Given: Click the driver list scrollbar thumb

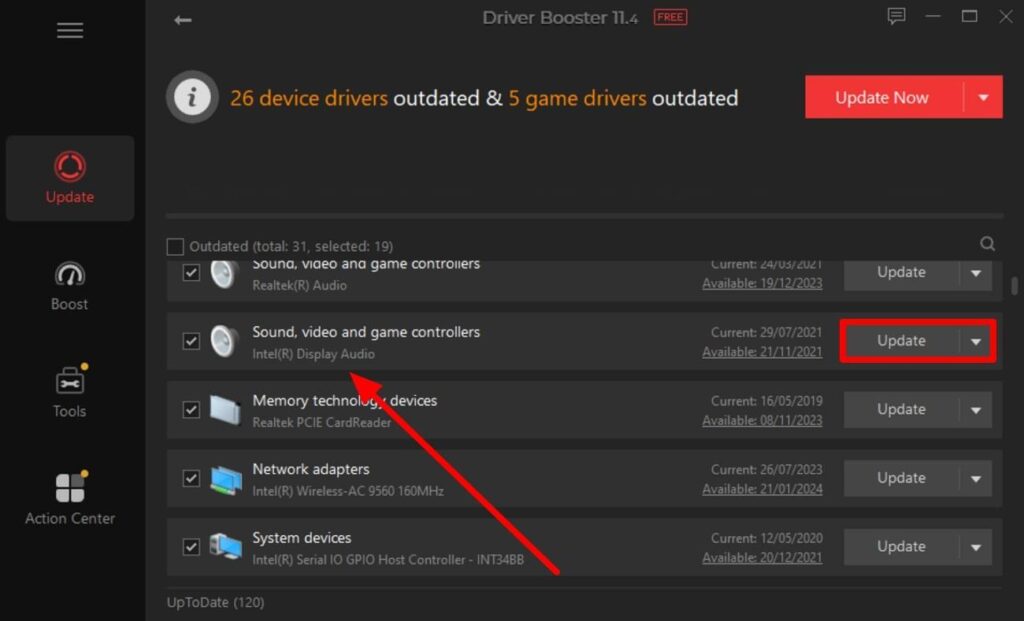Looking at the screenshot, I should tap(1014, 286).
